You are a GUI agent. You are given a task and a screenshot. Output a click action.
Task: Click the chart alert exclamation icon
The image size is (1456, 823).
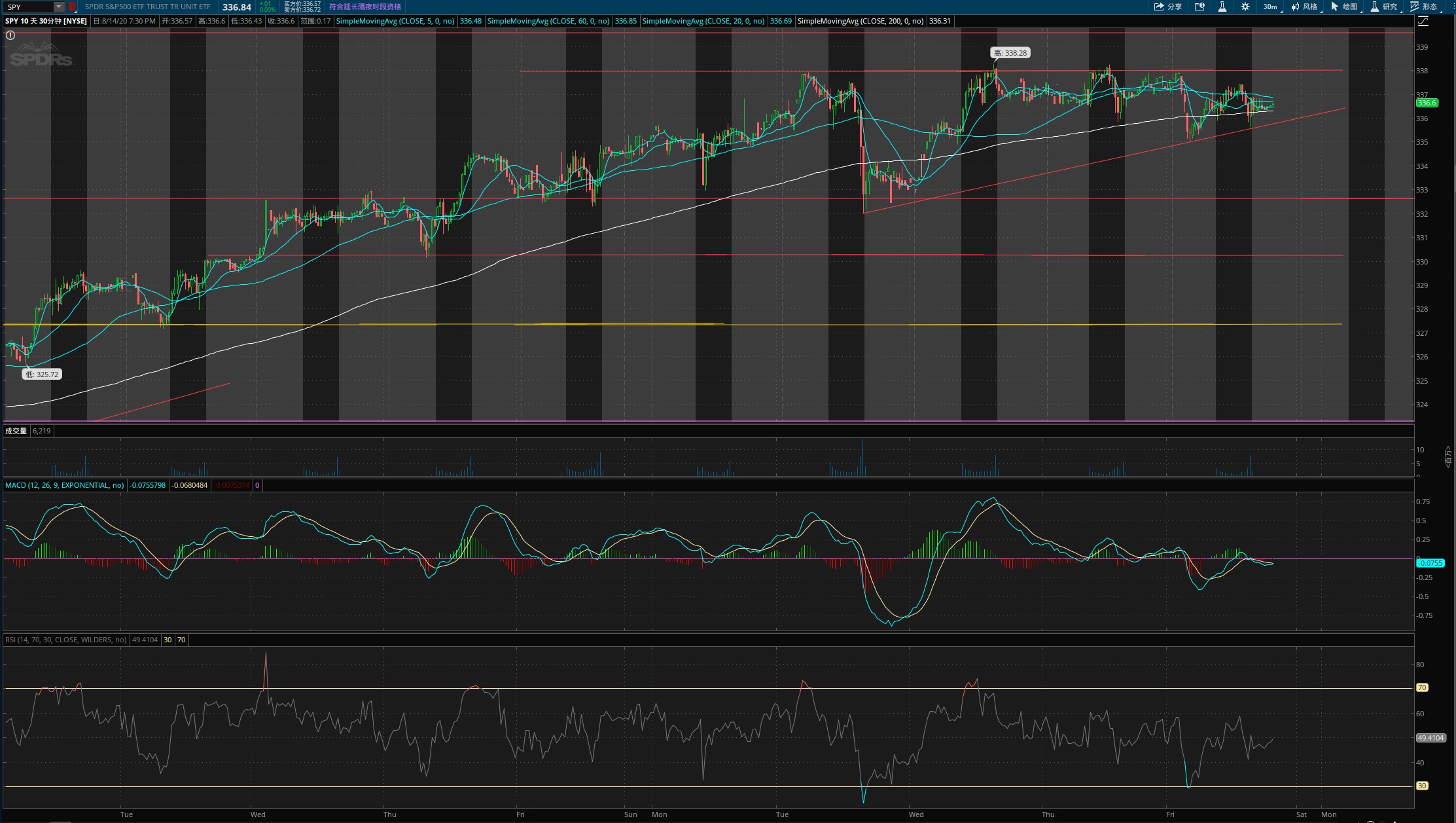10,35
